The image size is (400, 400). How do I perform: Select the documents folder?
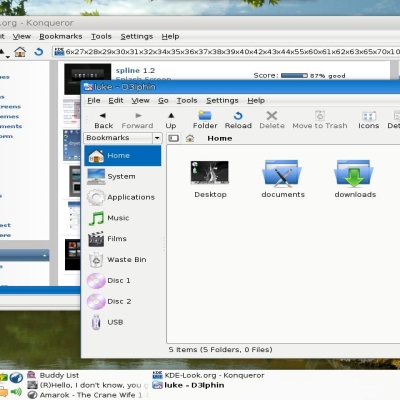(x=283, y=179)
